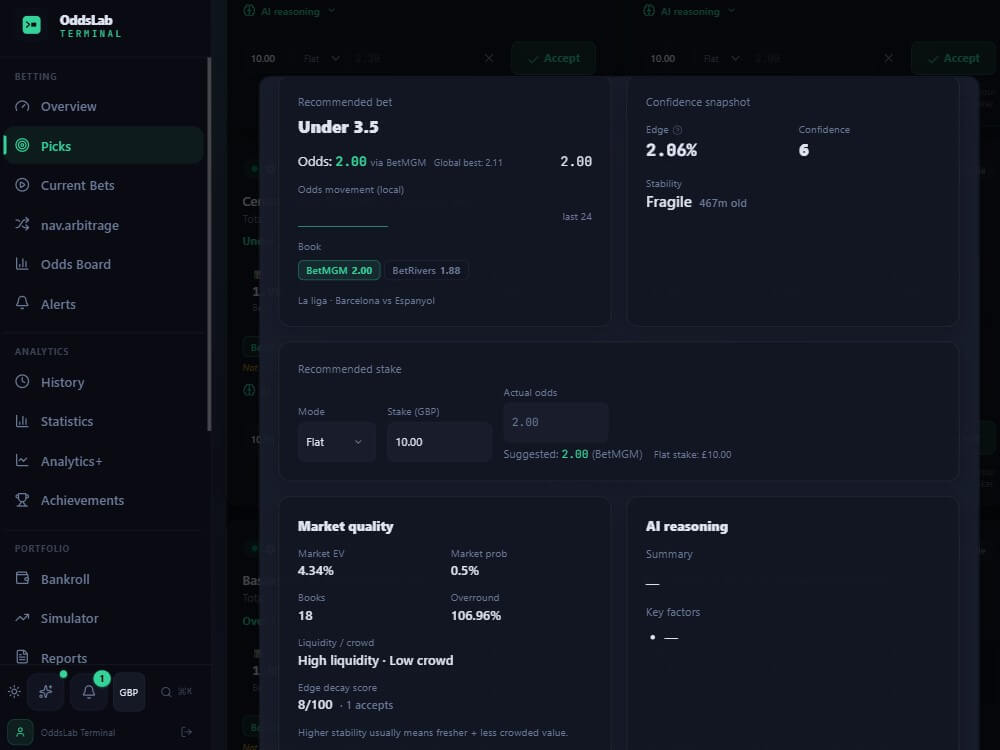
Task: Switch the GBP currency selector
Action: coord(129,692)
